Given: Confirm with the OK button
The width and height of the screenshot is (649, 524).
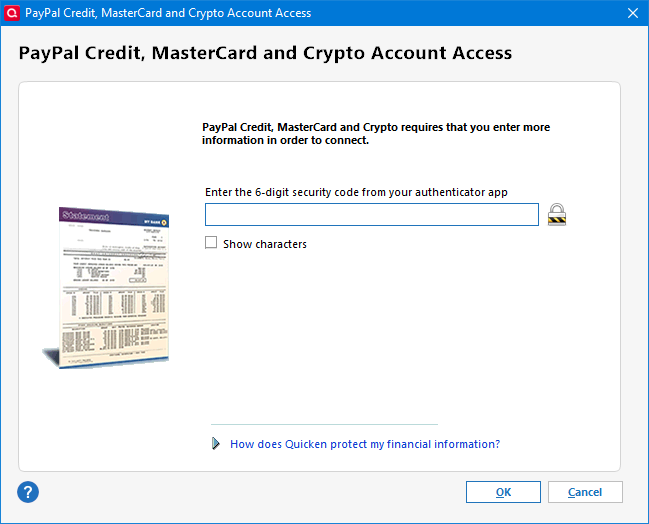Looking at the screenshot, I should coord(503,492).
